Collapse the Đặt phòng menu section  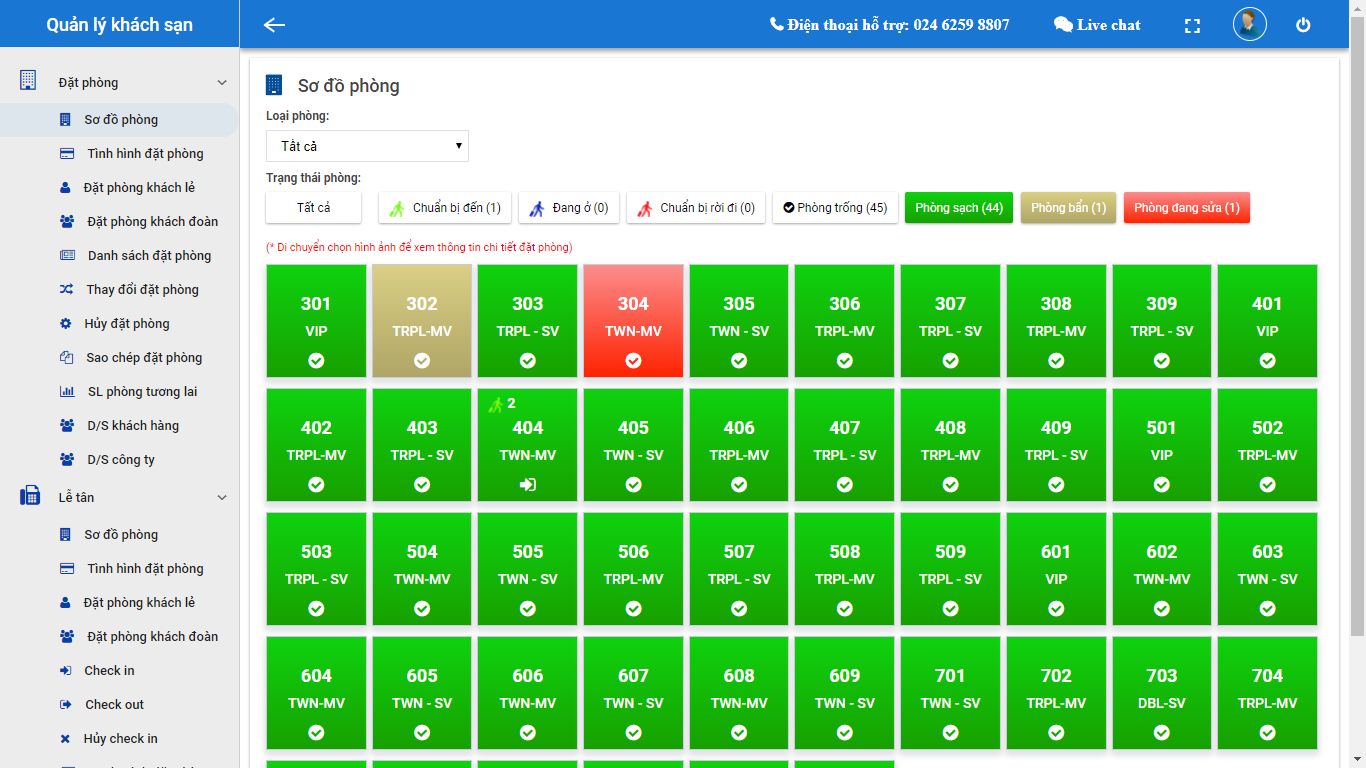[222, 83]
